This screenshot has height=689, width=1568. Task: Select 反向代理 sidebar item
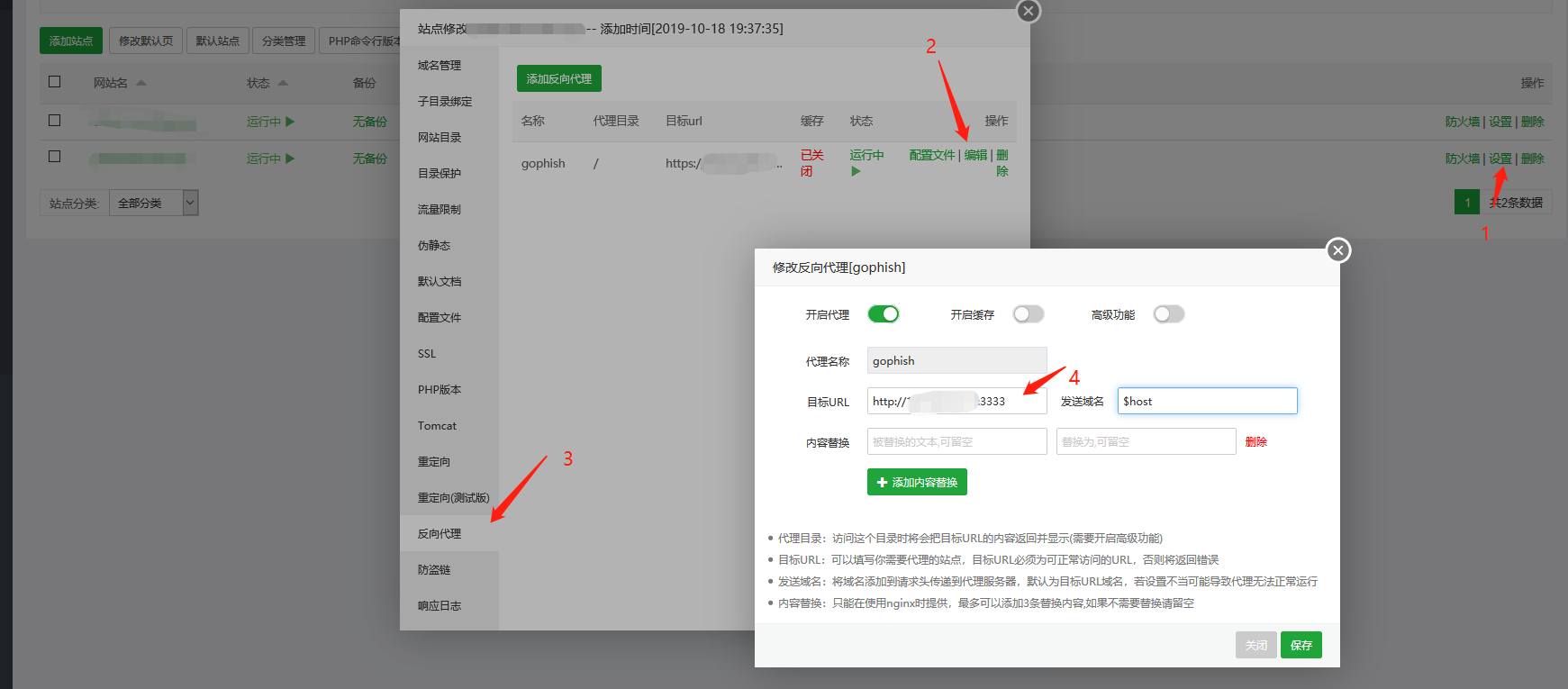coord(449,533)
